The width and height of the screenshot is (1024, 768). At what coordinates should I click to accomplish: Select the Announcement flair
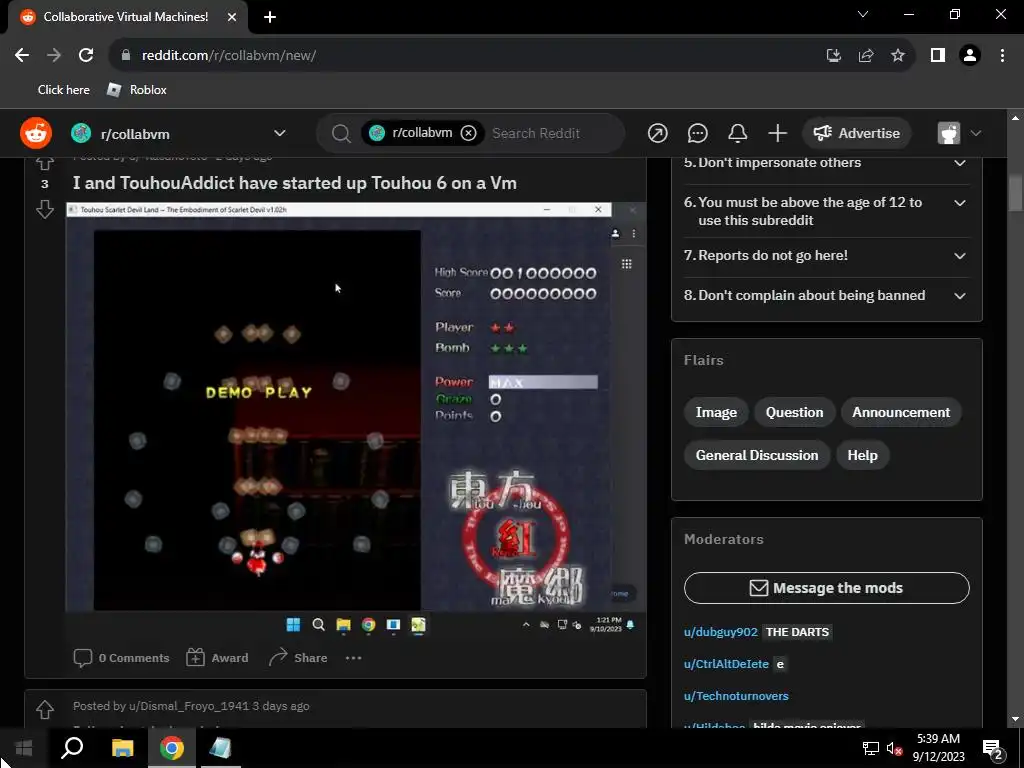click(x=901, y=412)
